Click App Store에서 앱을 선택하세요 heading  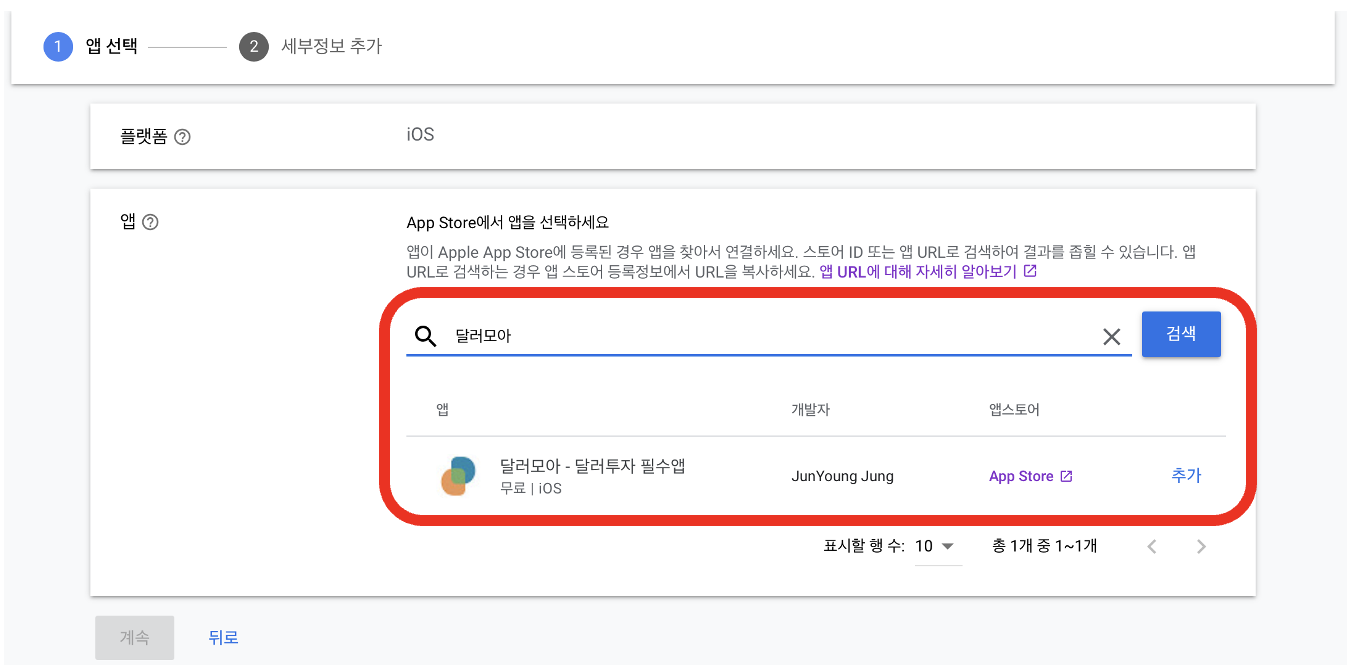pyautogui.click(x=508, y=222)
